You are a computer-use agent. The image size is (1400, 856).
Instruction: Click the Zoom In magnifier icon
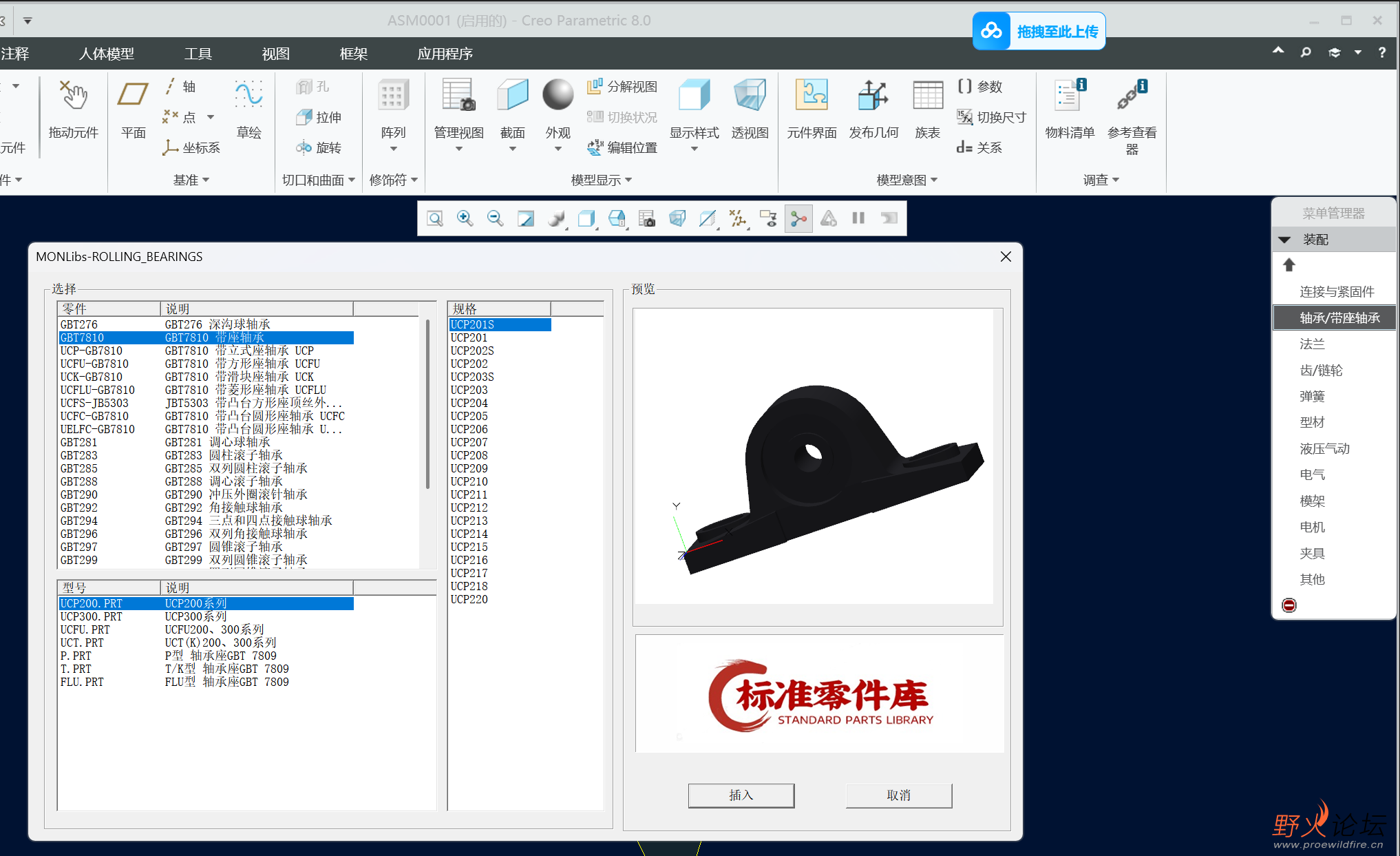465,218
